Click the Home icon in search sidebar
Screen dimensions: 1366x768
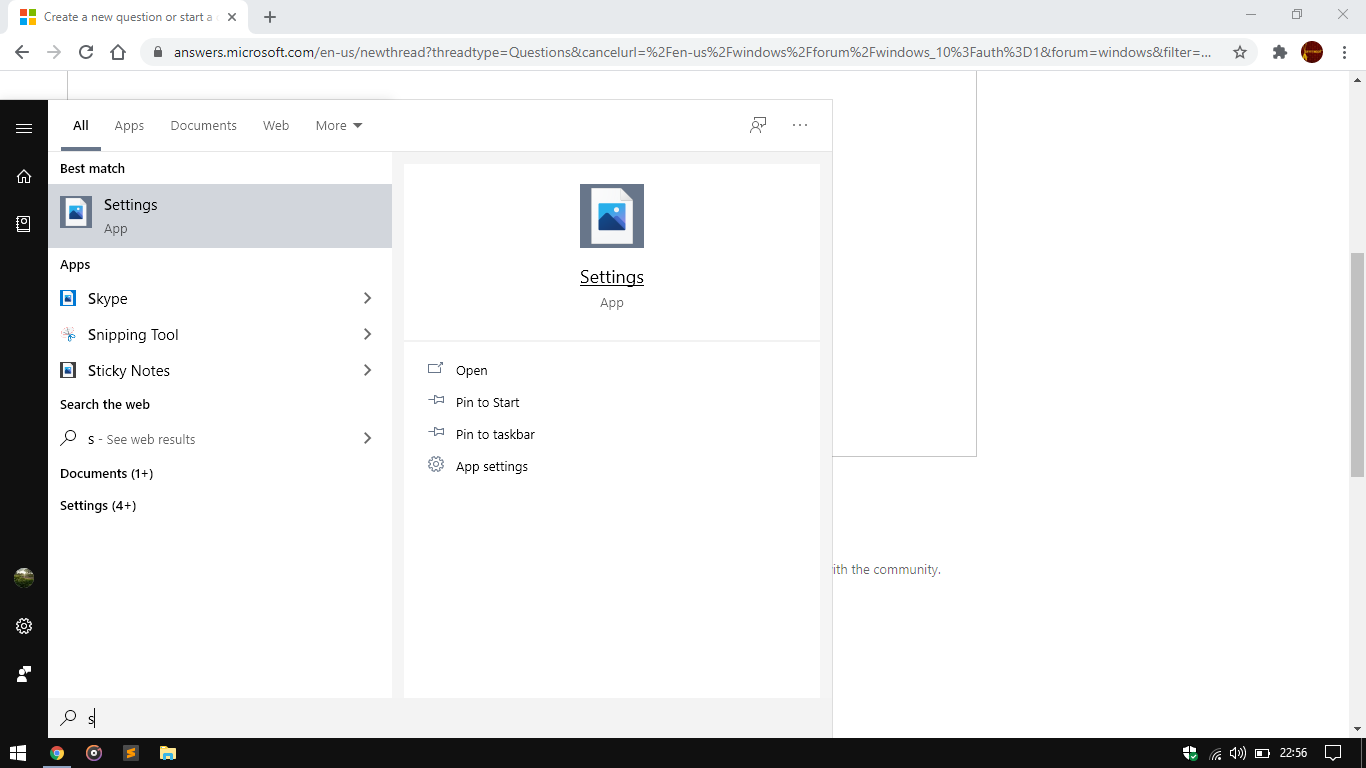(x=24, y=176)
